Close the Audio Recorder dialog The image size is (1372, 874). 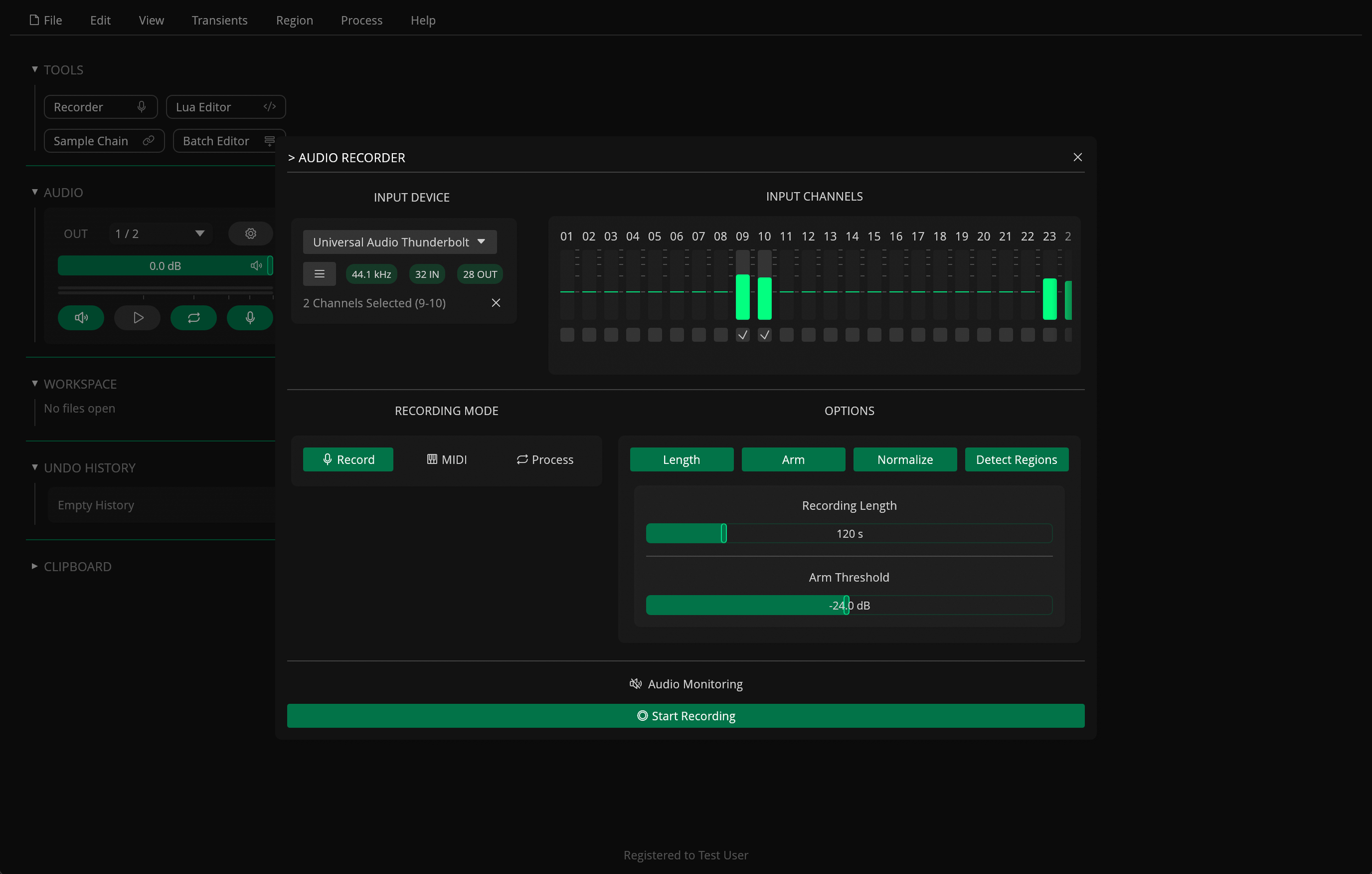click(1077, 158)
